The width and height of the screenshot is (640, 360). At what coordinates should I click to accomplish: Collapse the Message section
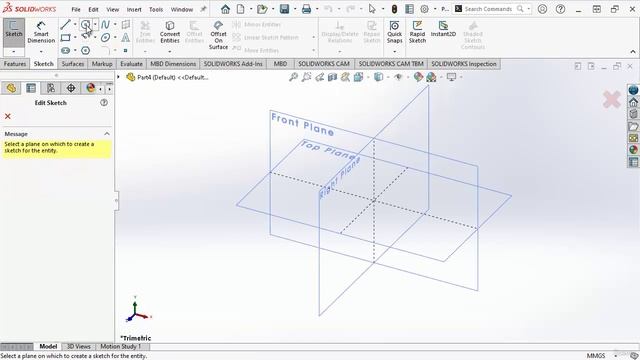(x=107, y=134)
